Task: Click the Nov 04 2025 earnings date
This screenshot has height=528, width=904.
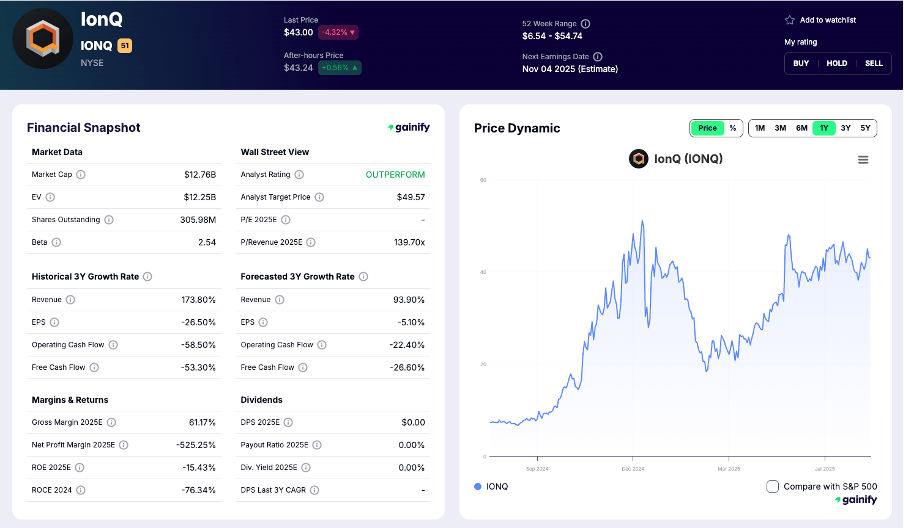Action: pos(570,69)
